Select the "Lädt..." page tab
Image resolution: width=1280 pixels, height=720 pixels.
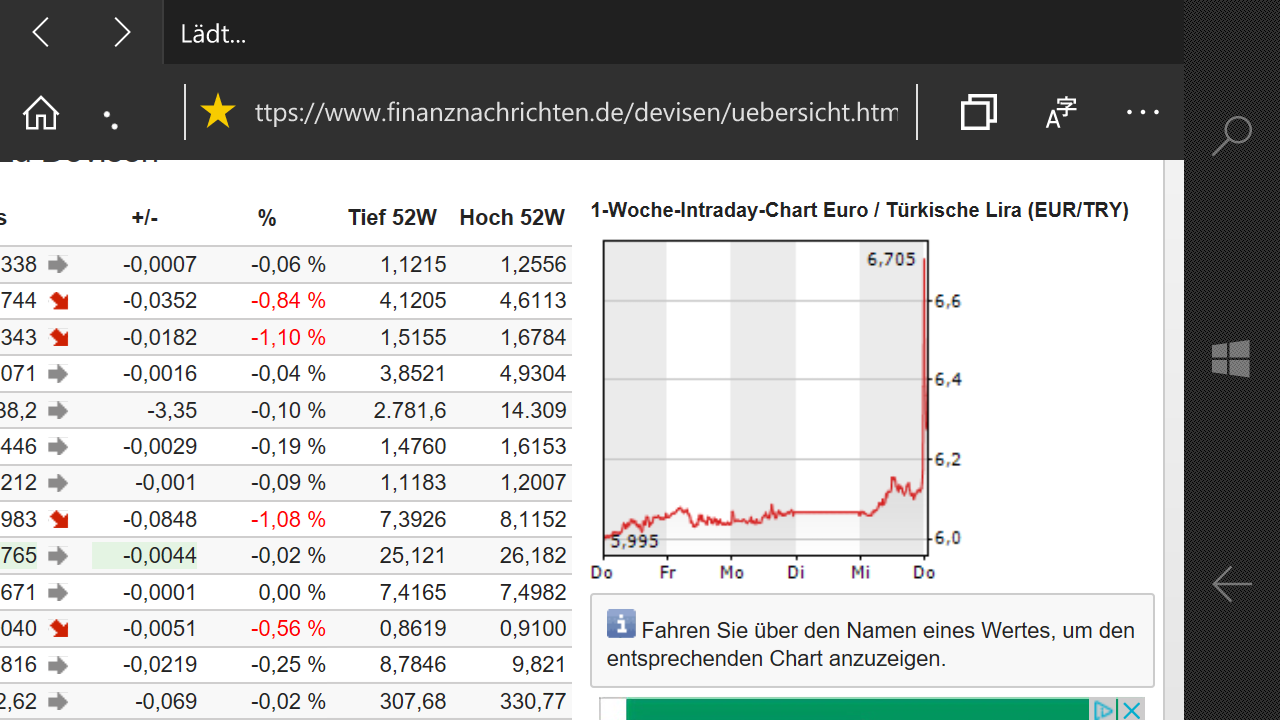[x=213, y=33]
